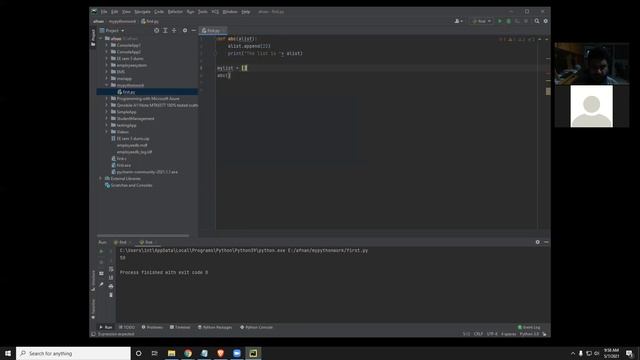Locate opened file target icon in Project panel
The width and height of the screenshot is (640, 360).
coord(156,30)
